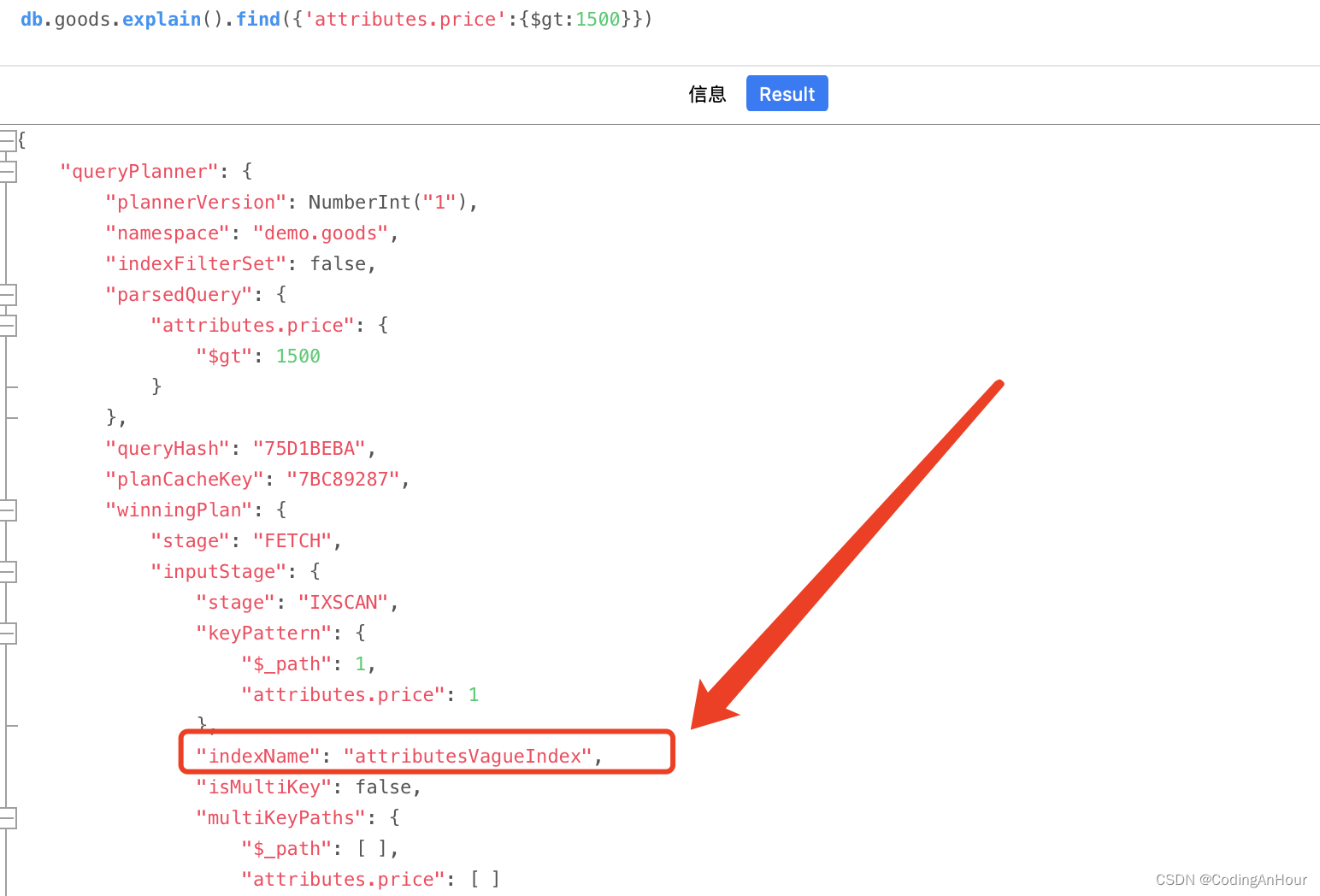Click the "isMultiKey" key
This screenshot has height=896, width=1320.
coord(264,787)
